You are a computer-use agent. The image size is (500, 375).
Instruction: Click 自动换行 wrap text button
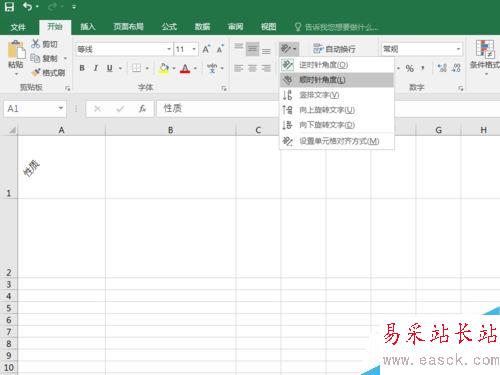point(334,49)
